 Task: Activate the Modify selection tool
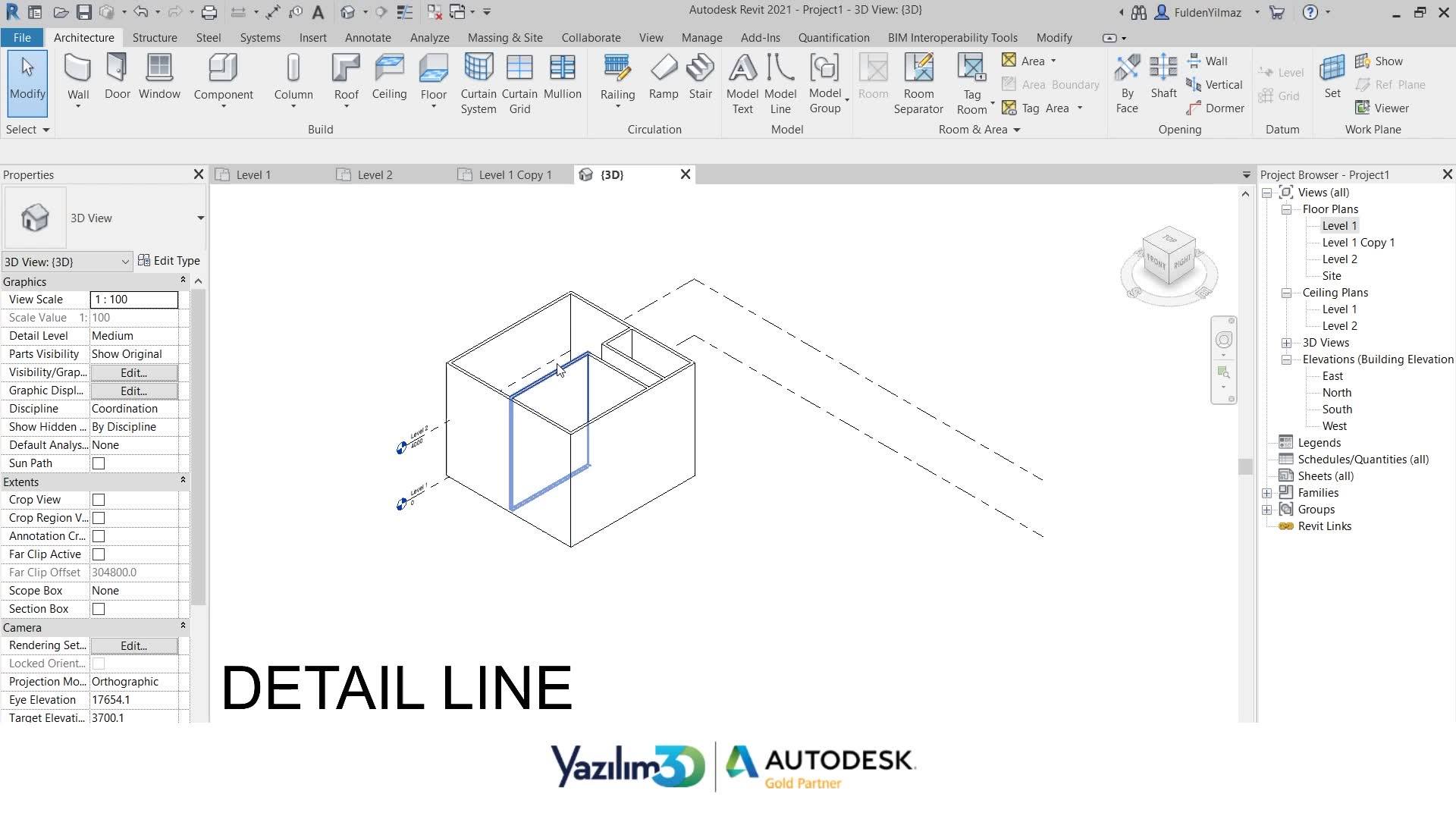pyautogui.click(x=27, y=82)
